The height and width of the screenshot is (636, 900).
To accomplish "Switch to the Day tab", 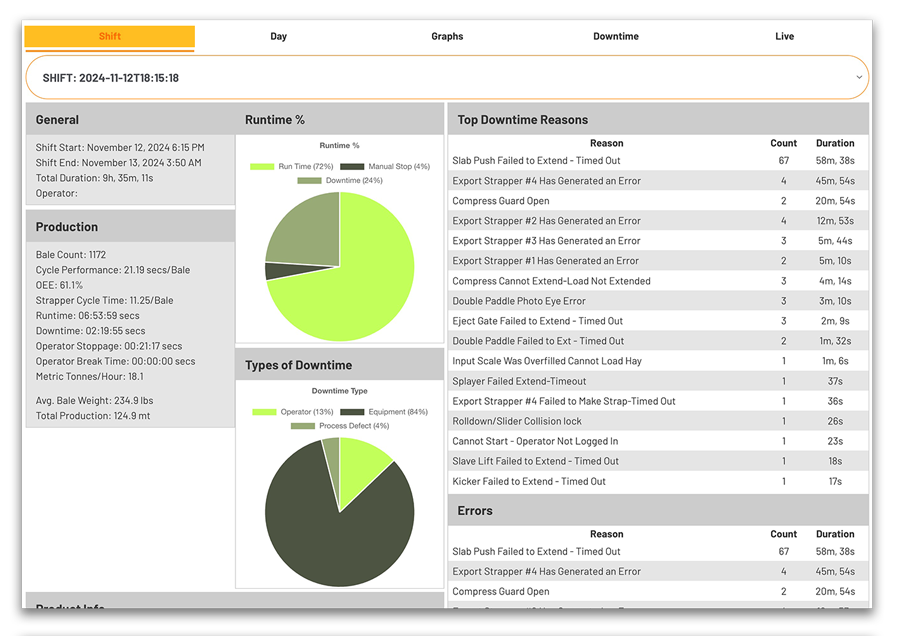I will pos(278,36).
